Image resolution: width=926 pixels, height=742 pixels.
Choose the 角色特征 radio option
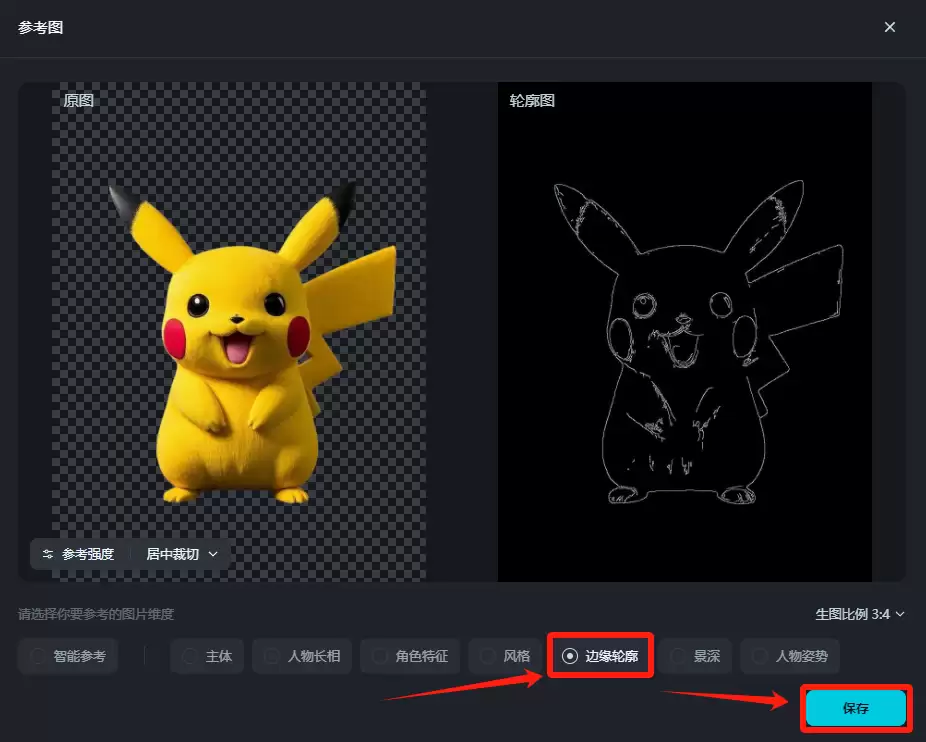click(410, 656)
